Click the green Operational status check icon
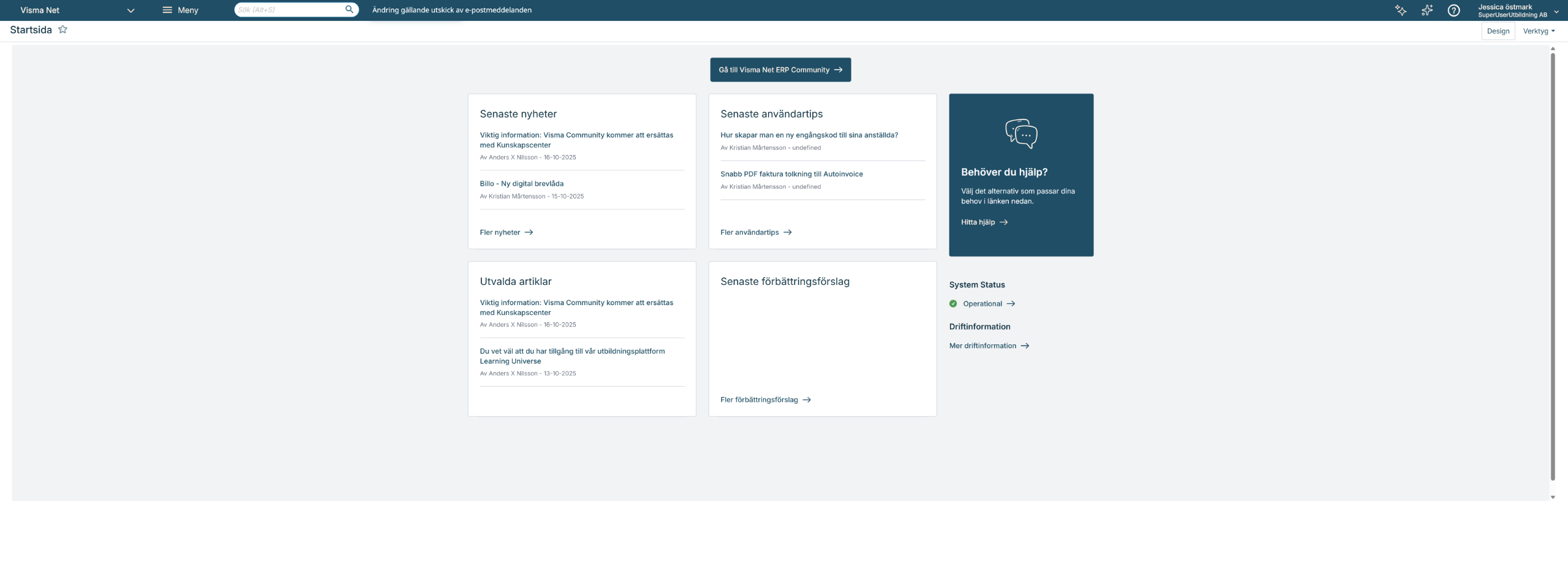This screenshot has width=1568, height=579. [x=953, y=304]
